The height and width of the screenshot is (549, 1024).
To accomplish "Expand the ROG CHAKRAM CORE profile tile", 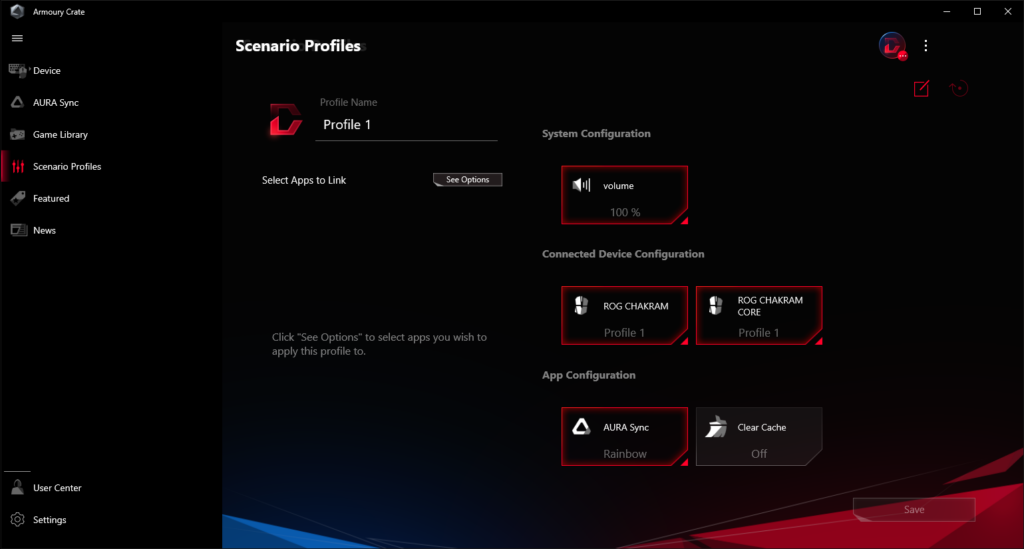I will click(759, 315).
